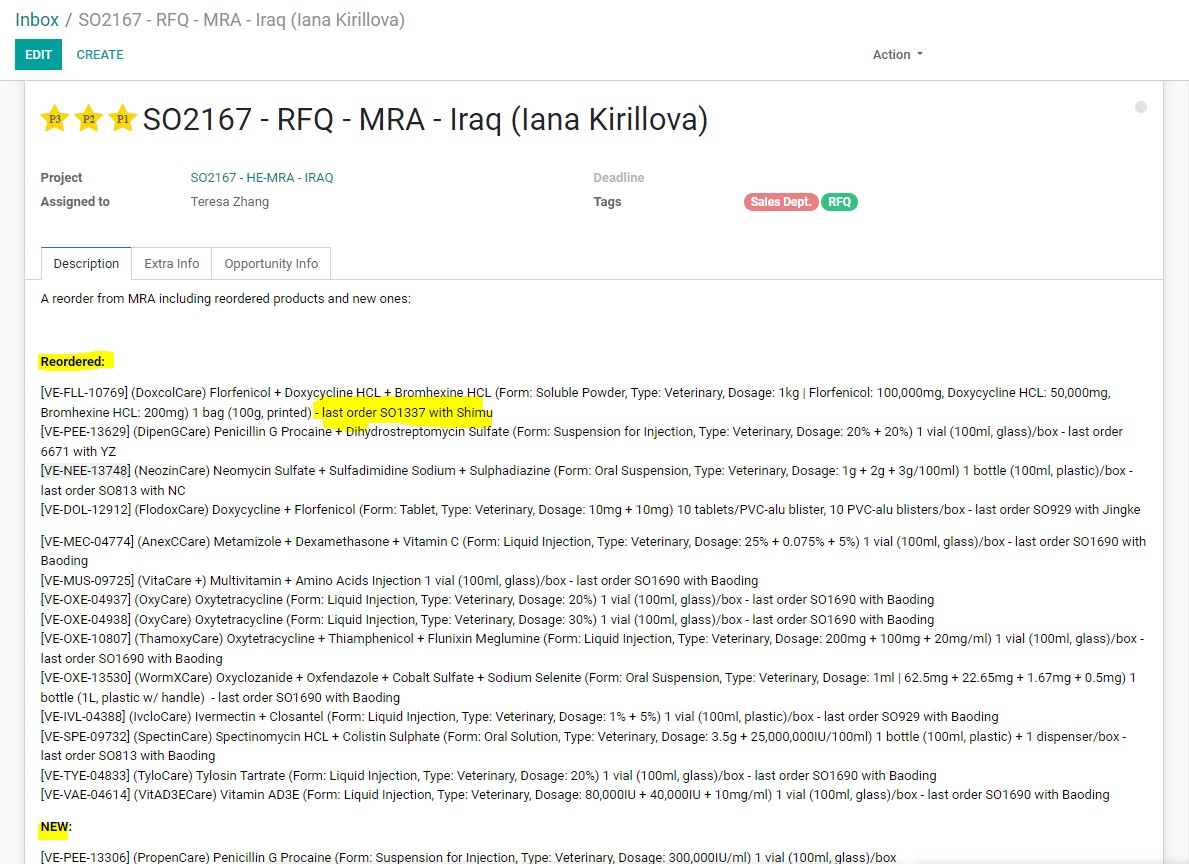Click the Tags field label
1189x864 pixels.
click(607, 202)
